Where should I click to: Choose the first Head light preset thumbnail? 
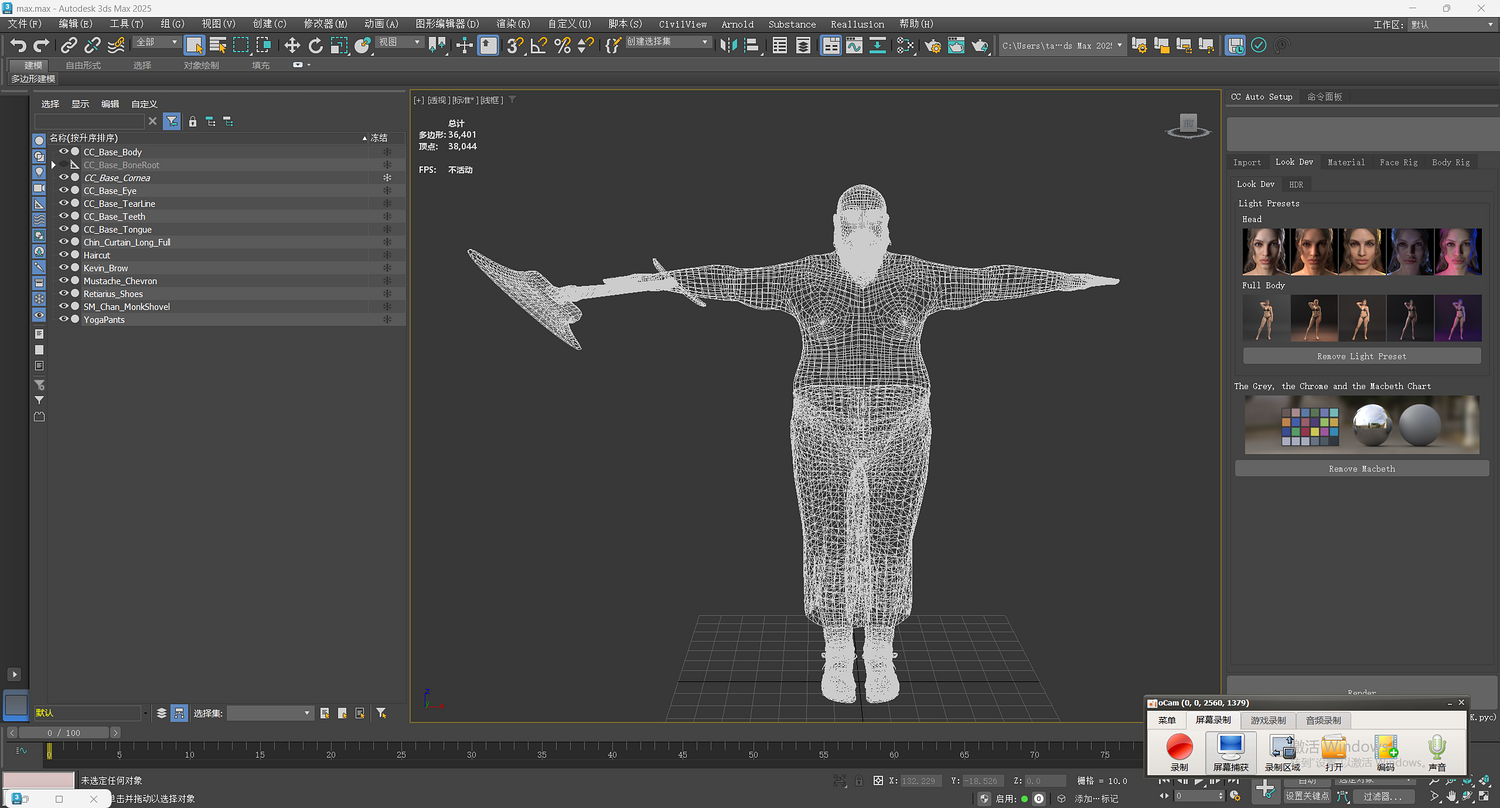tap(1265, 251)
